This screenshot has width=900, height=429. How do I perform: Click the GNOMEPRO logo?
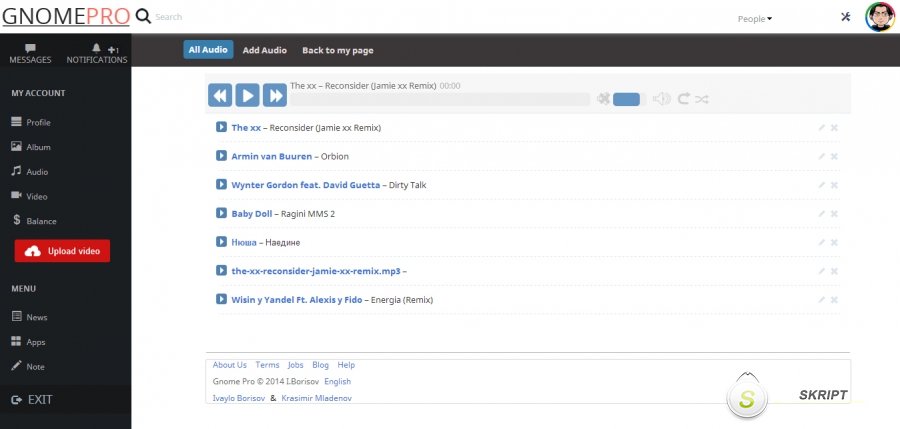point(65,17)
